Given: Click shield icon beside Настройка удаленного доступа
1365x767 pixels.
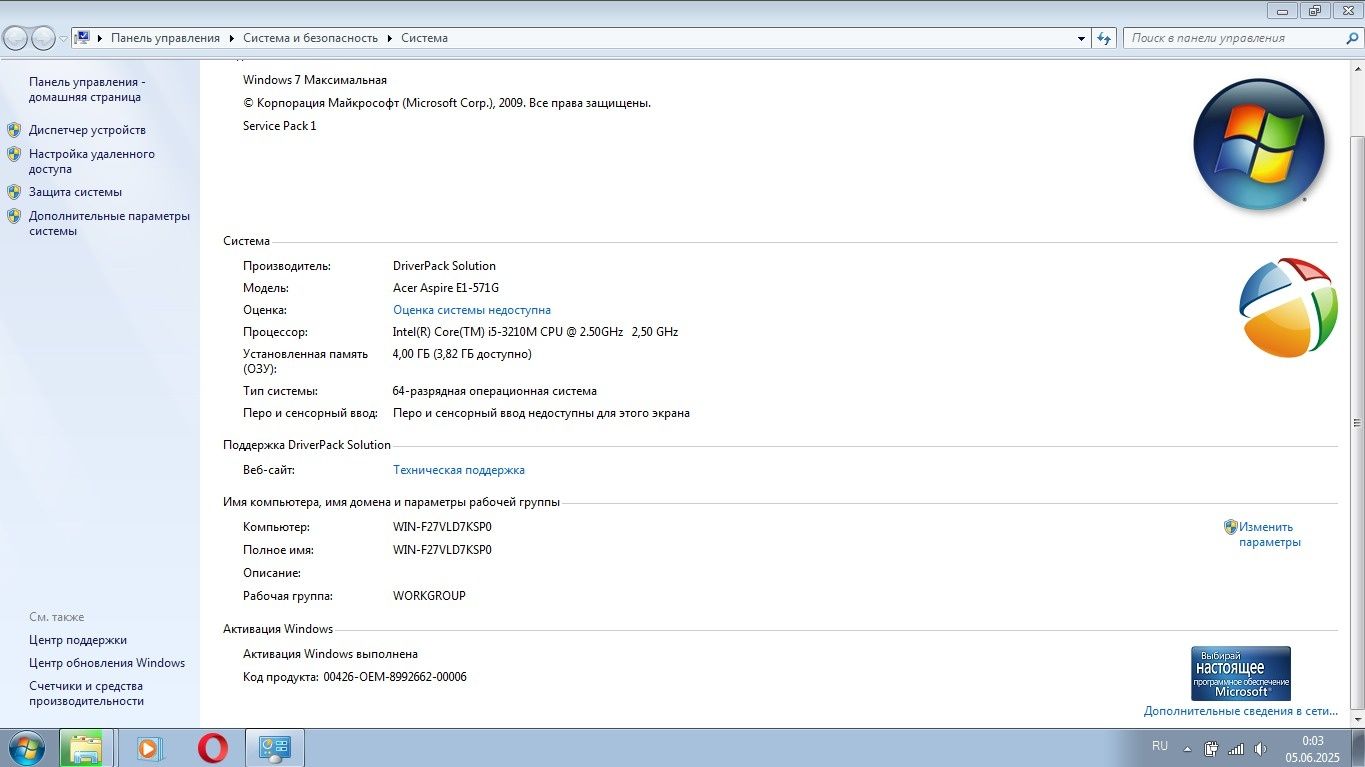Looking at the screenshot, I should [14, 154].
